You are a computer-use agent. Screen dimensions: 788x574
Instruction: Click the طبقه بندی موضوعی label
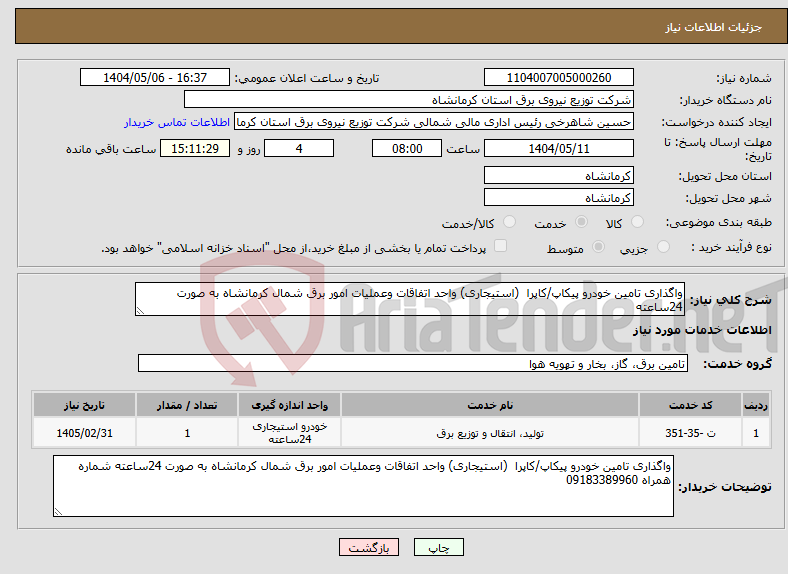click(x=719, y=222)
